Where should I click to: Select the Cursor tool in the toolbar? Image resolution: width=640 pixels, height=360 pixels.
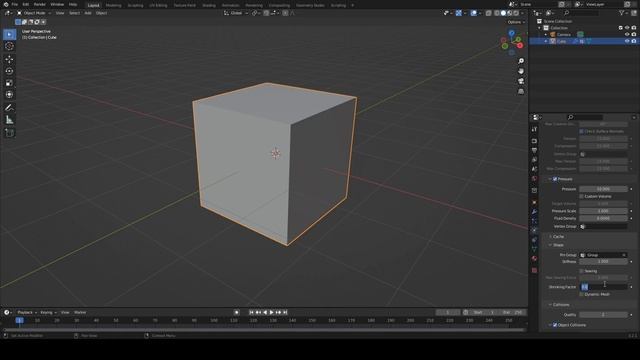9,46
